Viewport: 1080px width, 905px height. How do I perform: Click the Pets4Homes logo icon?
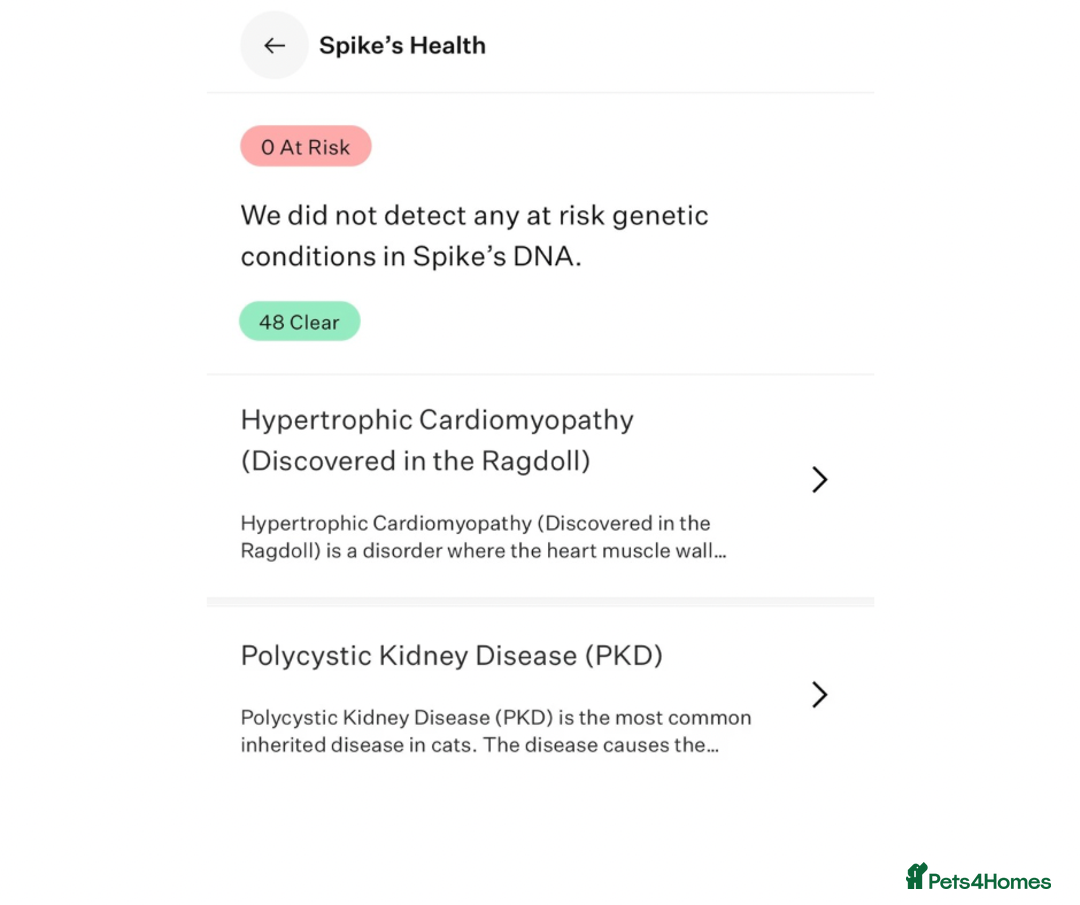point(916,877)
